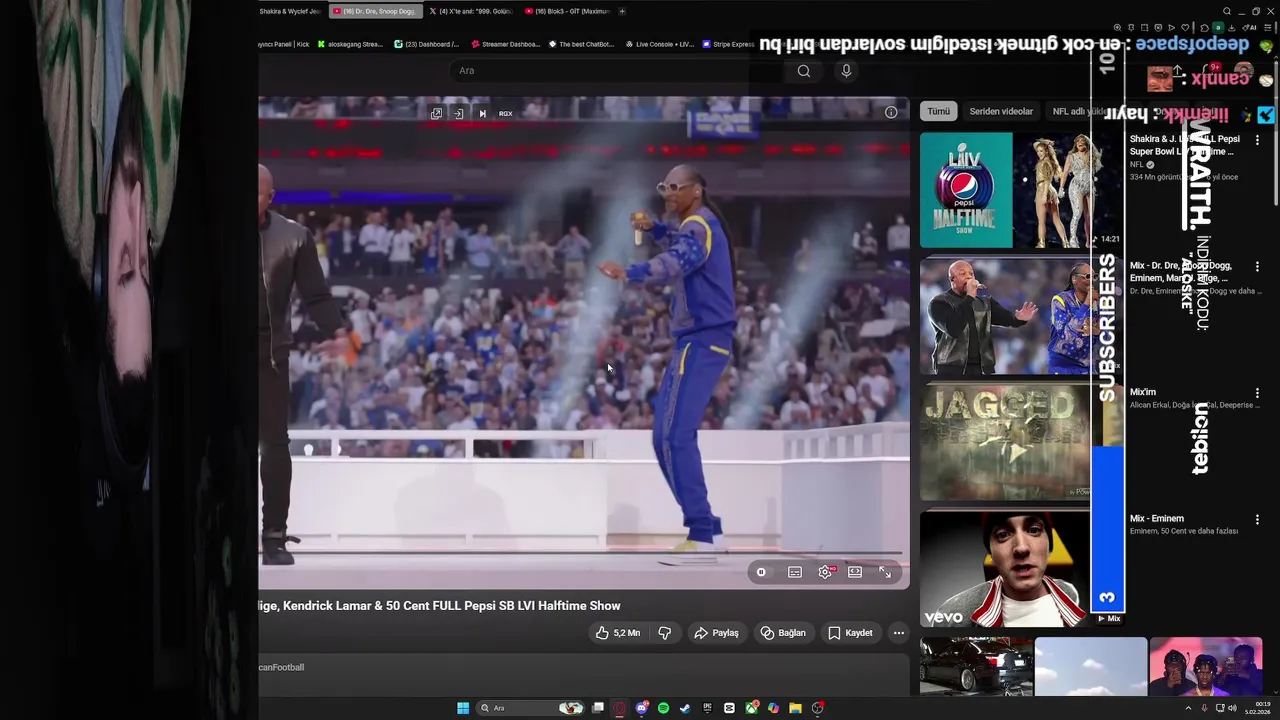Click the RGX label on the video overlay
The image size is (1280, 720).
tap(506, 114)
